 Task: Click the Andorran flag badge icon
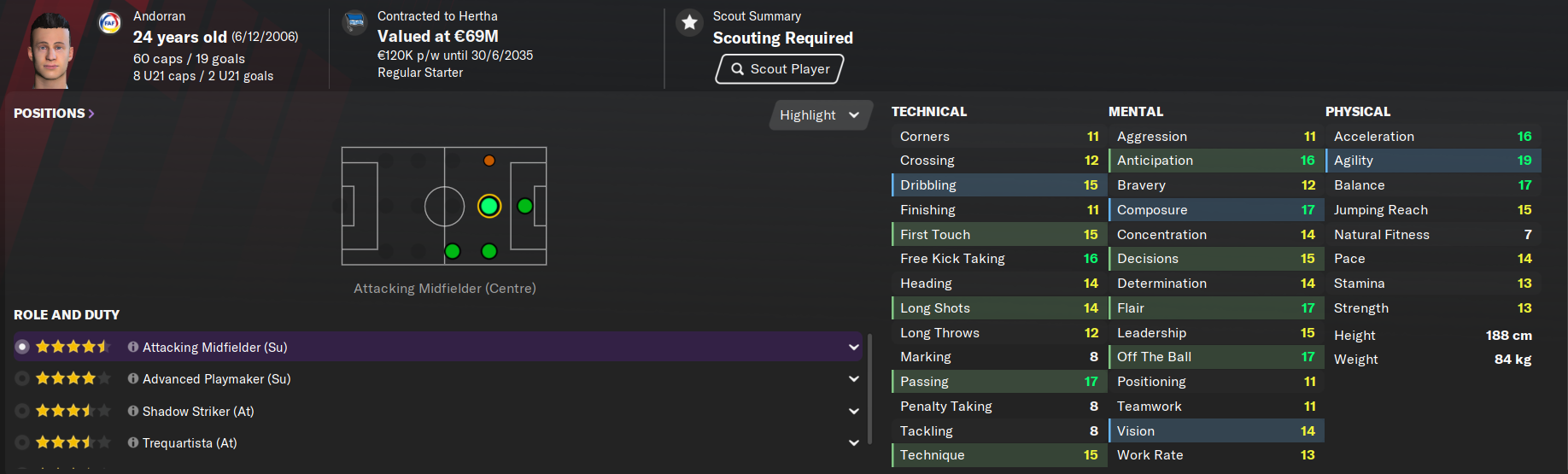coord(109,23)
